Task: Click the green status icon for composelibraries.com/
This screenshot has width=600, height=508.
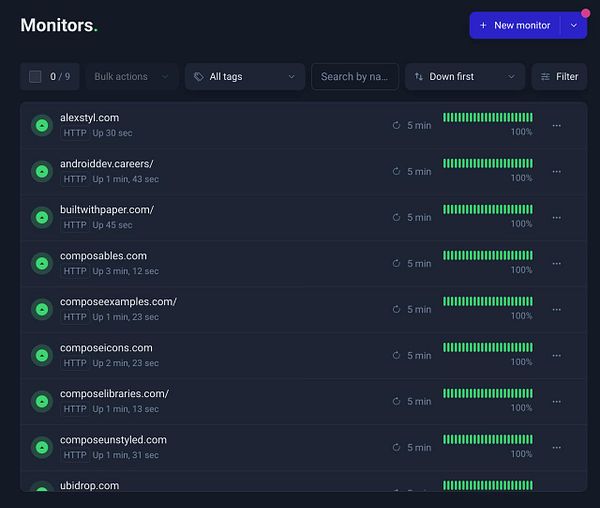Action: pyautogui.click(x=42, y=401)
